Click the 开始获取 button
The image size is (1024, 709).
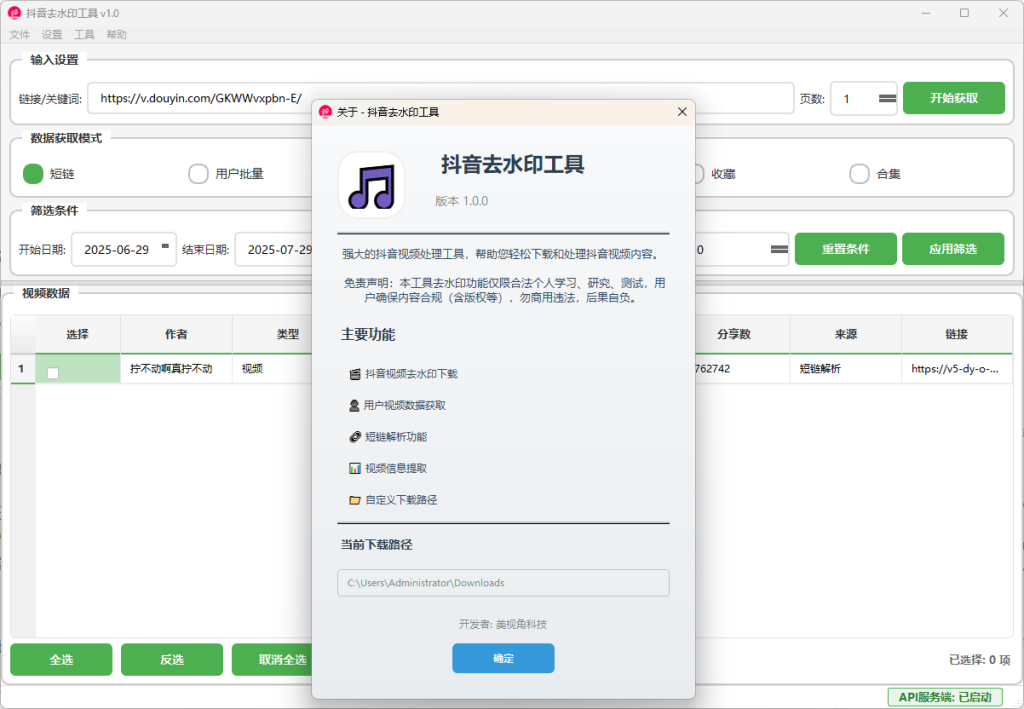tap(953, 98)
